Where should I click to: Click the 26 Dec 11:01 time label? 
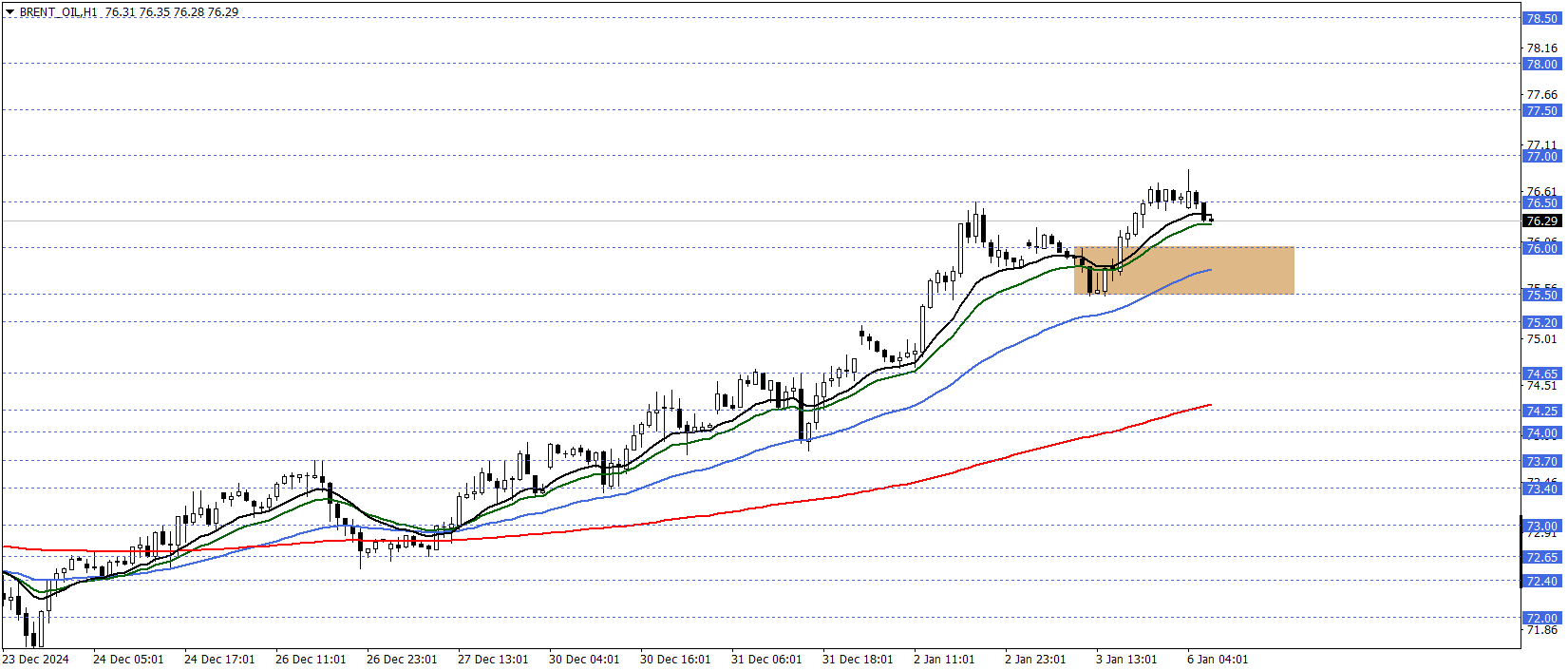[311, 659]
